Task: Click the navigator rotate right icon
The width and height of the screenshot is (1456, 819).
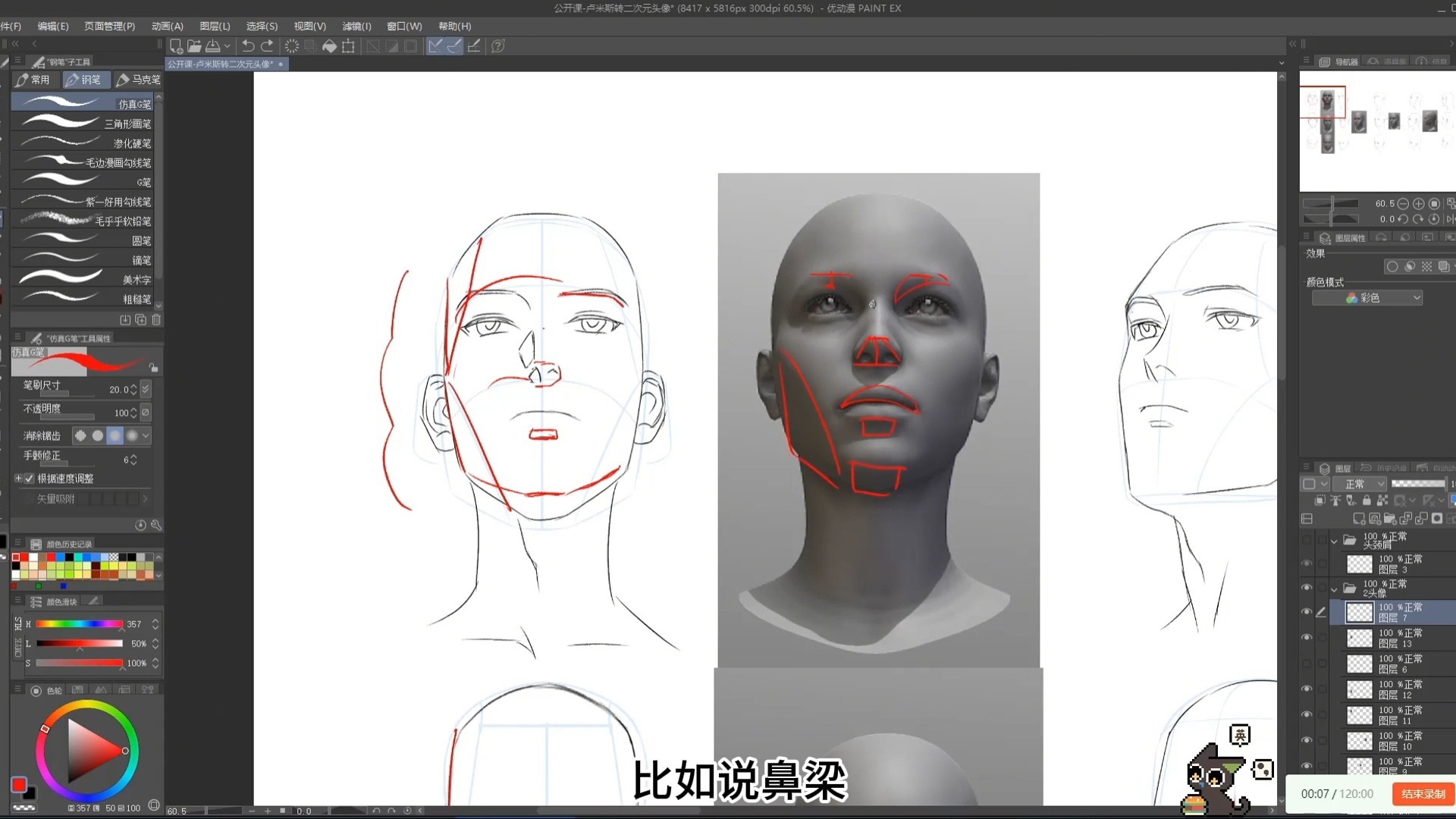Action: [x=1418, y=219]
